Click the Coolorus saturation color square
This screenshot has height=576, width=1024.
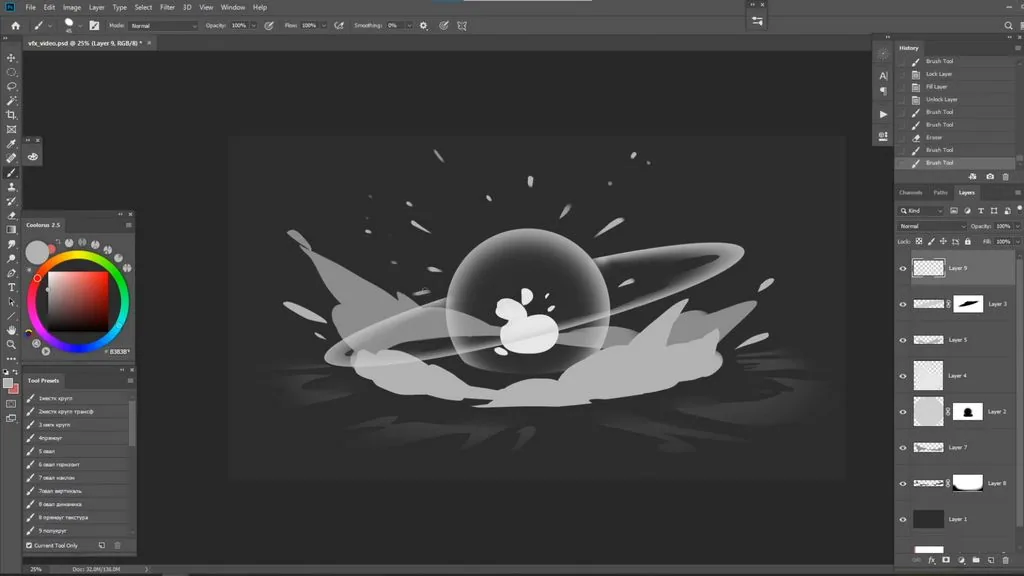click(78, 302)
